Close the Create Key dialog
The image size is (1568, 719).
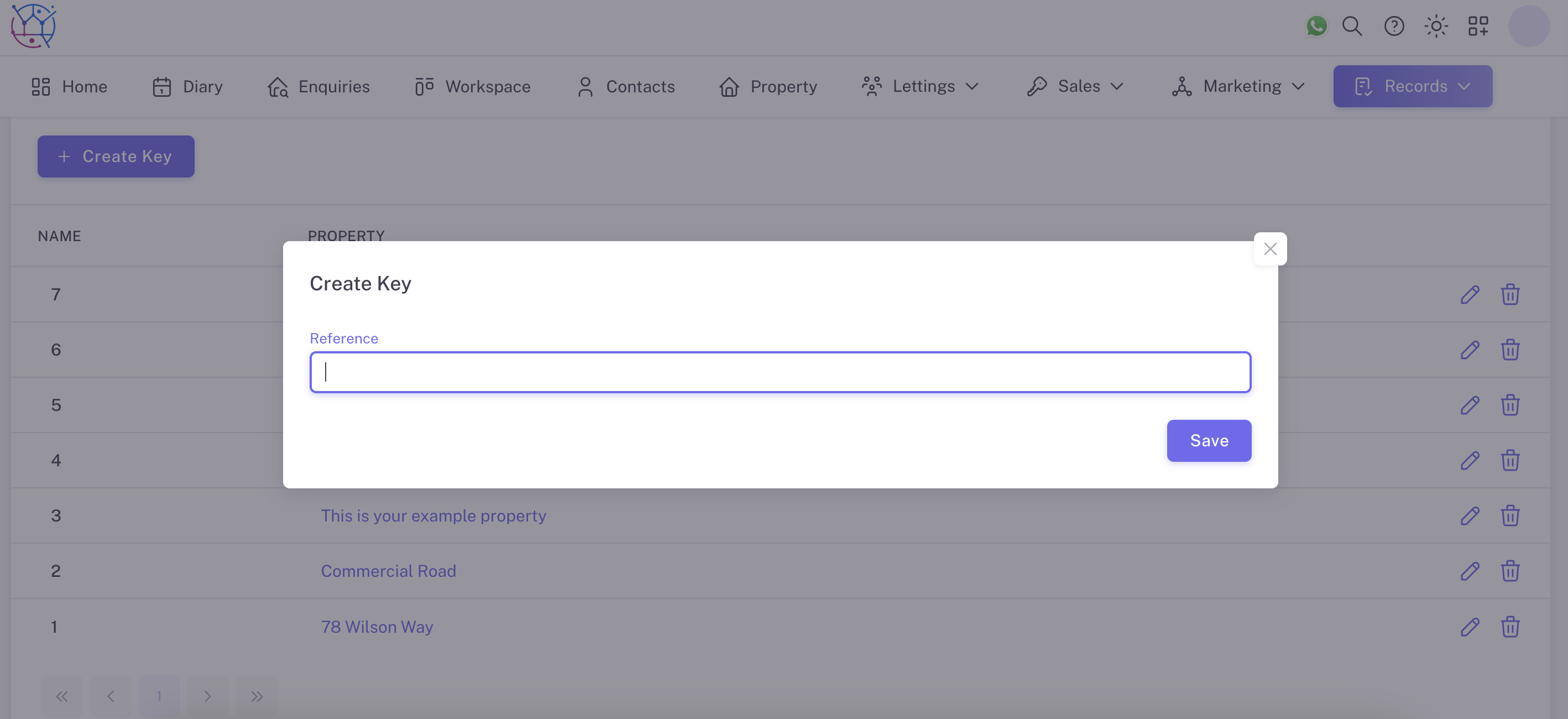click(x=1270, y=248)
